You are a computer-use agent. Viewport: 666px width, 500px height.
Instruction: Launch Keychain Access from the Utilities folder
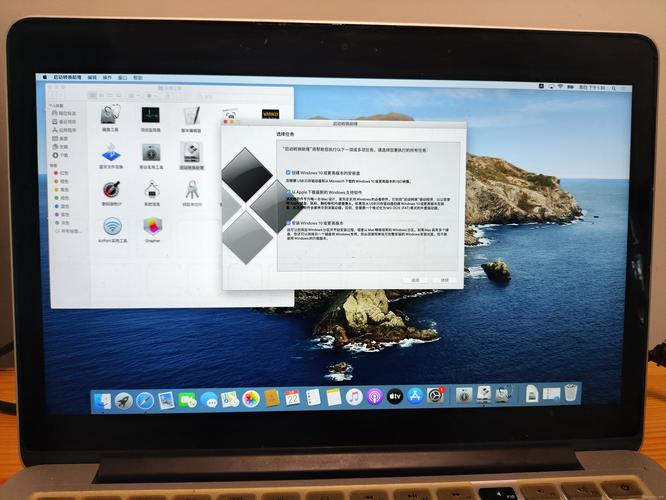(x=190, y=188)
